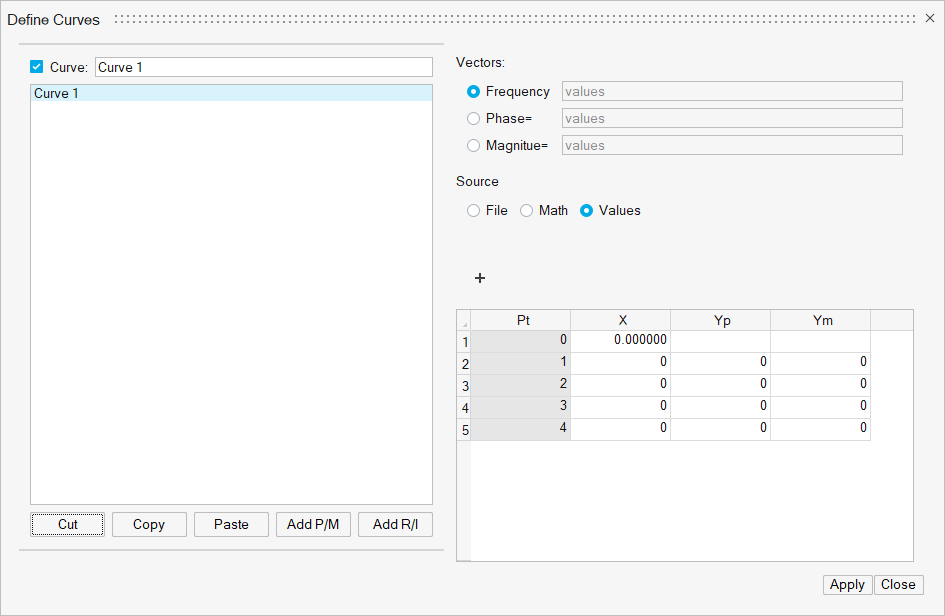Select Values as the source
Screen dimensions: 945x616
point(587,210)
